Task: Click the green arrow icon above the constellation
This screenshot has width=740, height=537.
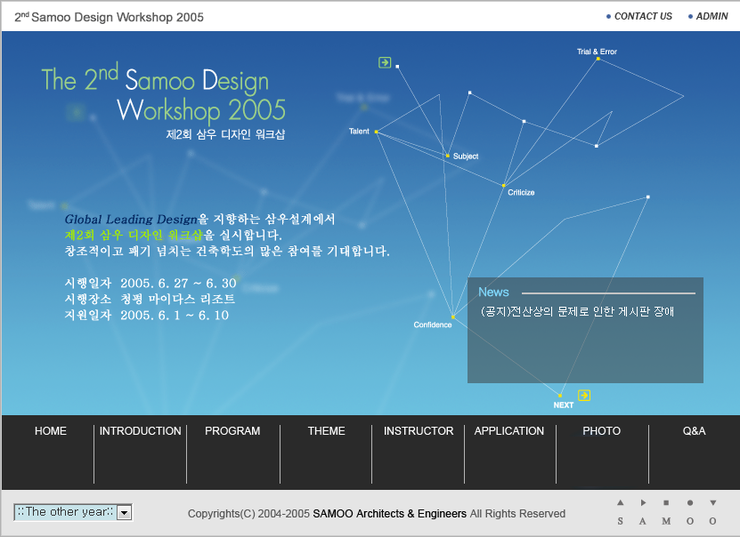Action: (x=385, y=62)
